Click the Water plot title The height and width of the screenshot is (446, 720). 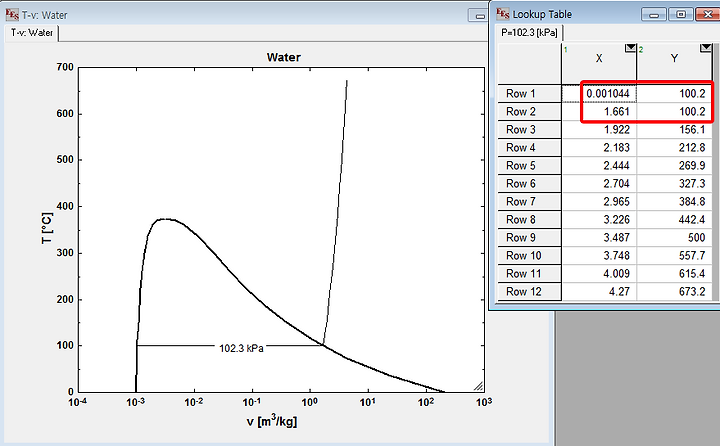coord(284,57)
